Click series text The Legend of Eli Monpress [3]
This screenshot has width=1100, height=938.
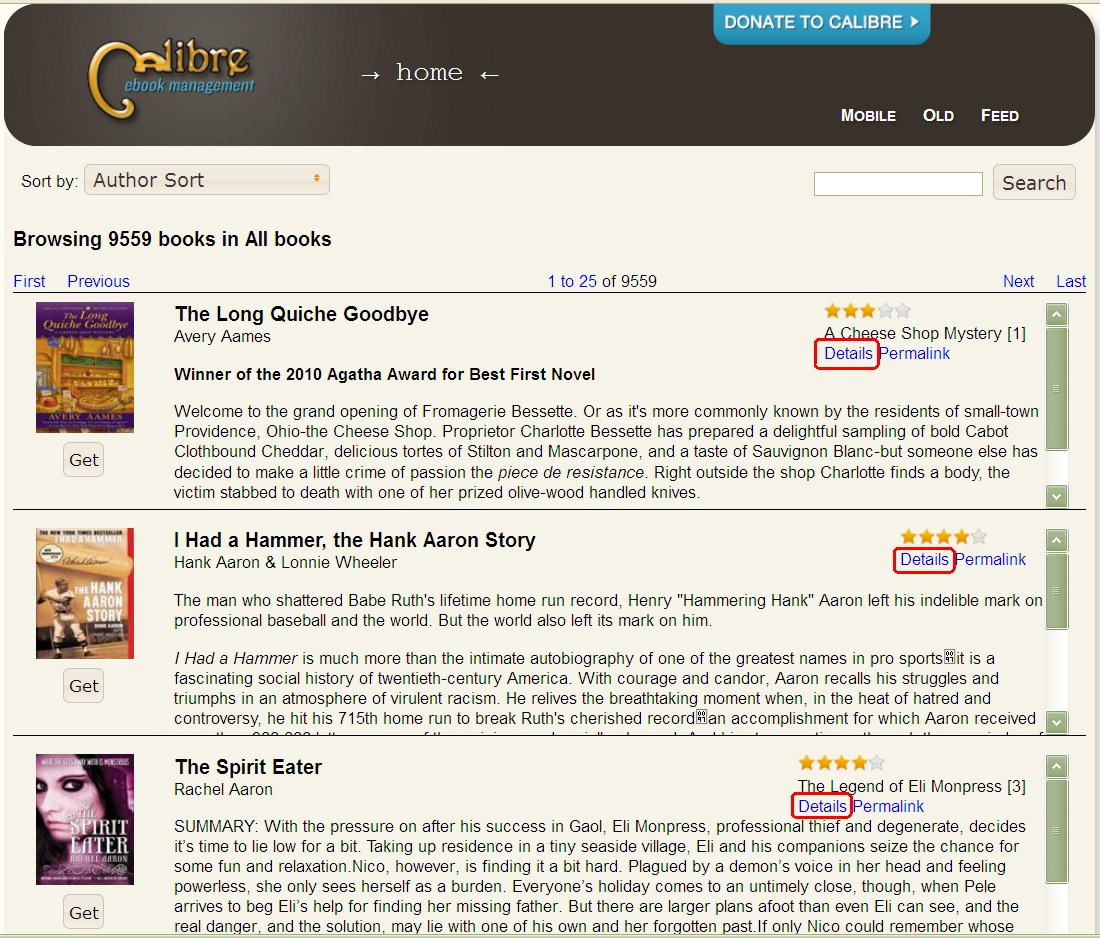click(x=911, y=786)
